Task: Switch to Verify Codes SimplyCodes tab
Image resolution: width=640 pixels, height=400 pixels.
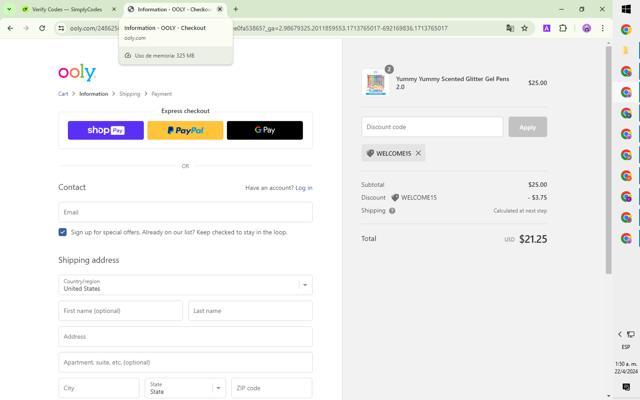Action: pyautogui.click(x=67, y=9)
